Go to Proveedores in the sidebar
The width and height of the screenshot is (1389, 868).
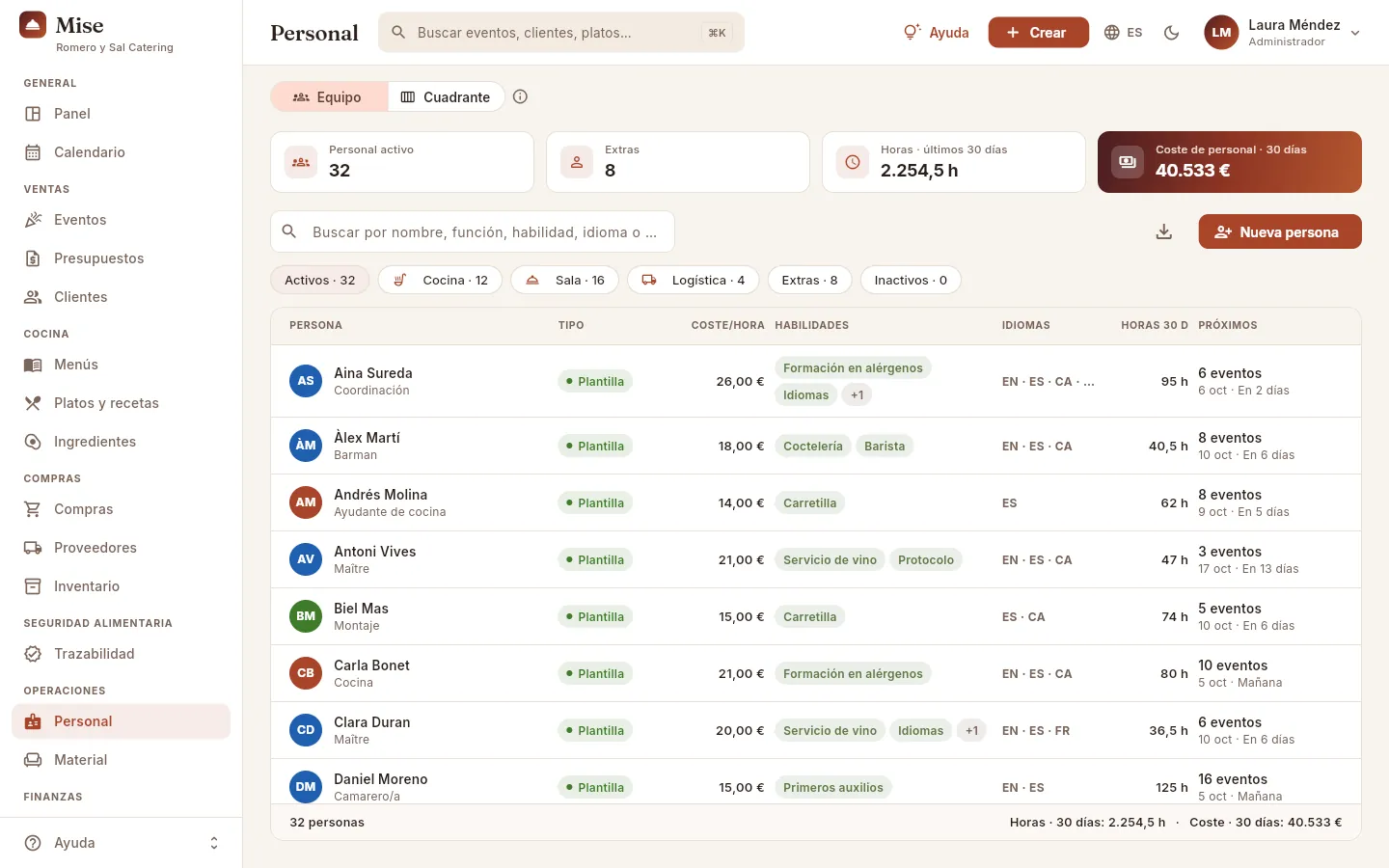121,548
